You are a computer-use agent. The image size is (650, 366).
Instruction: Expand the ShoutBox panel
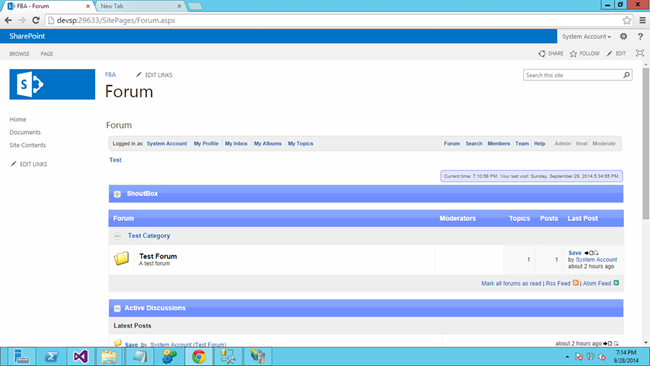117,194
